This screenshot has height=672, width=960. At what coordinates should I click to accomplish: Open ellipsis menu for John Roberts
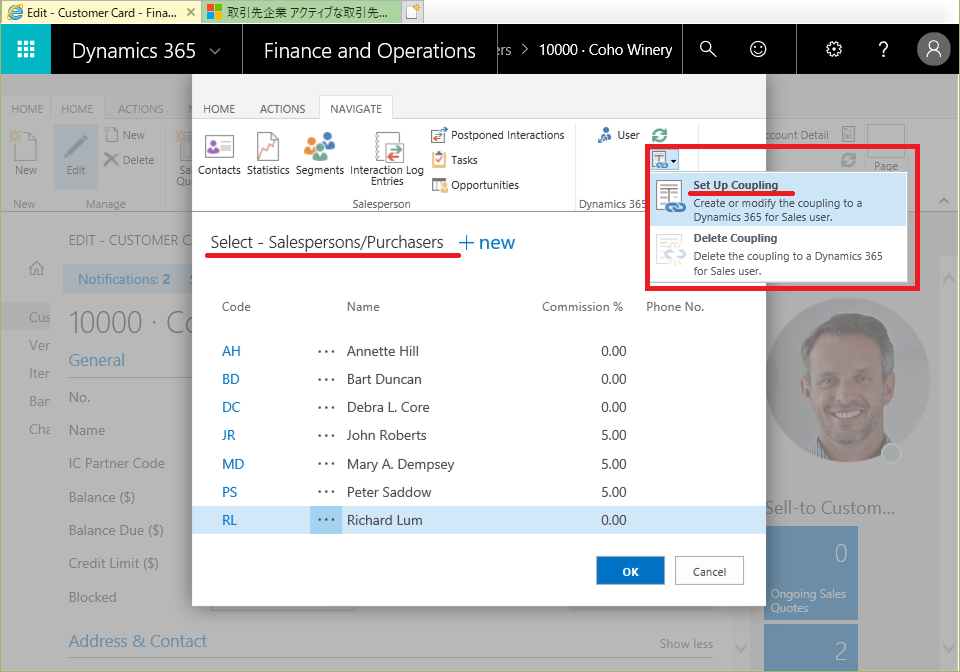[x=326, y=436]
